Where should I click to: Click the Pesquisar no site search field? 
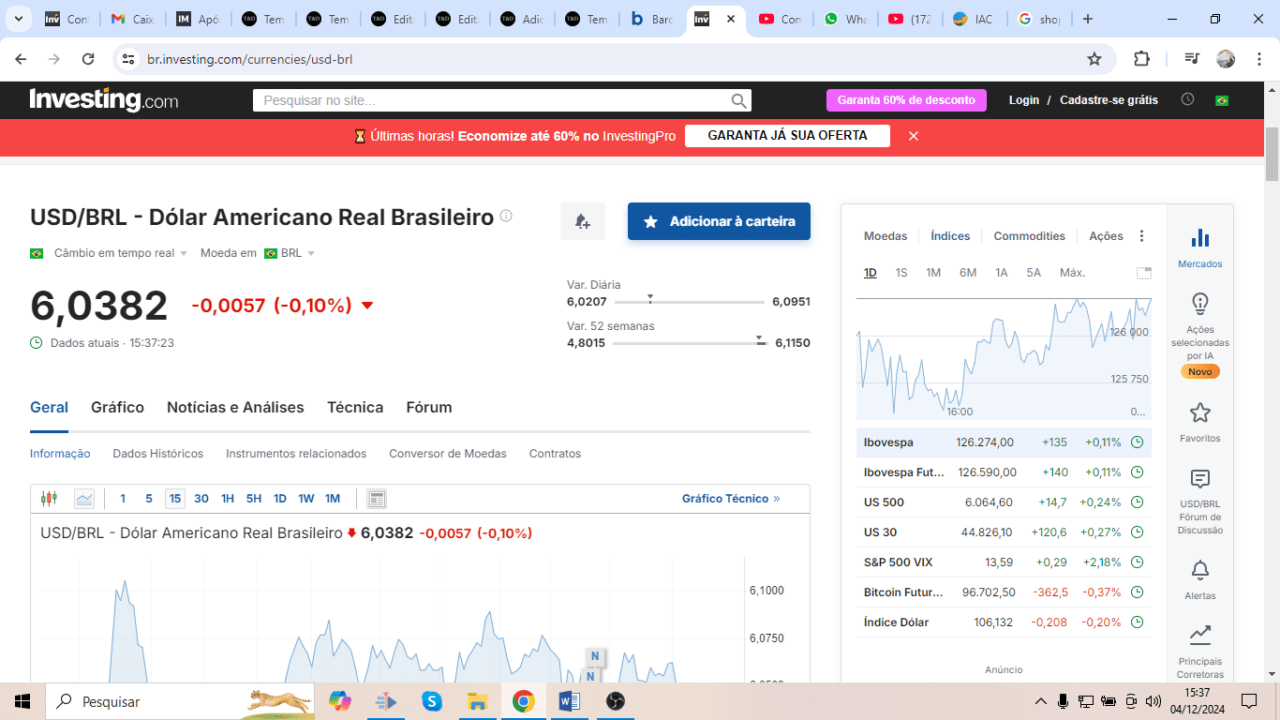(x=490, y=100)
